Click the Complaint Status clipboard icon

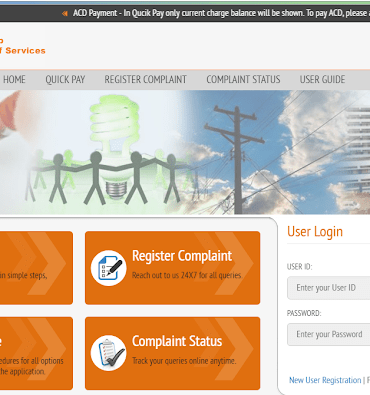pyautogui.click(x=108, y=353)
